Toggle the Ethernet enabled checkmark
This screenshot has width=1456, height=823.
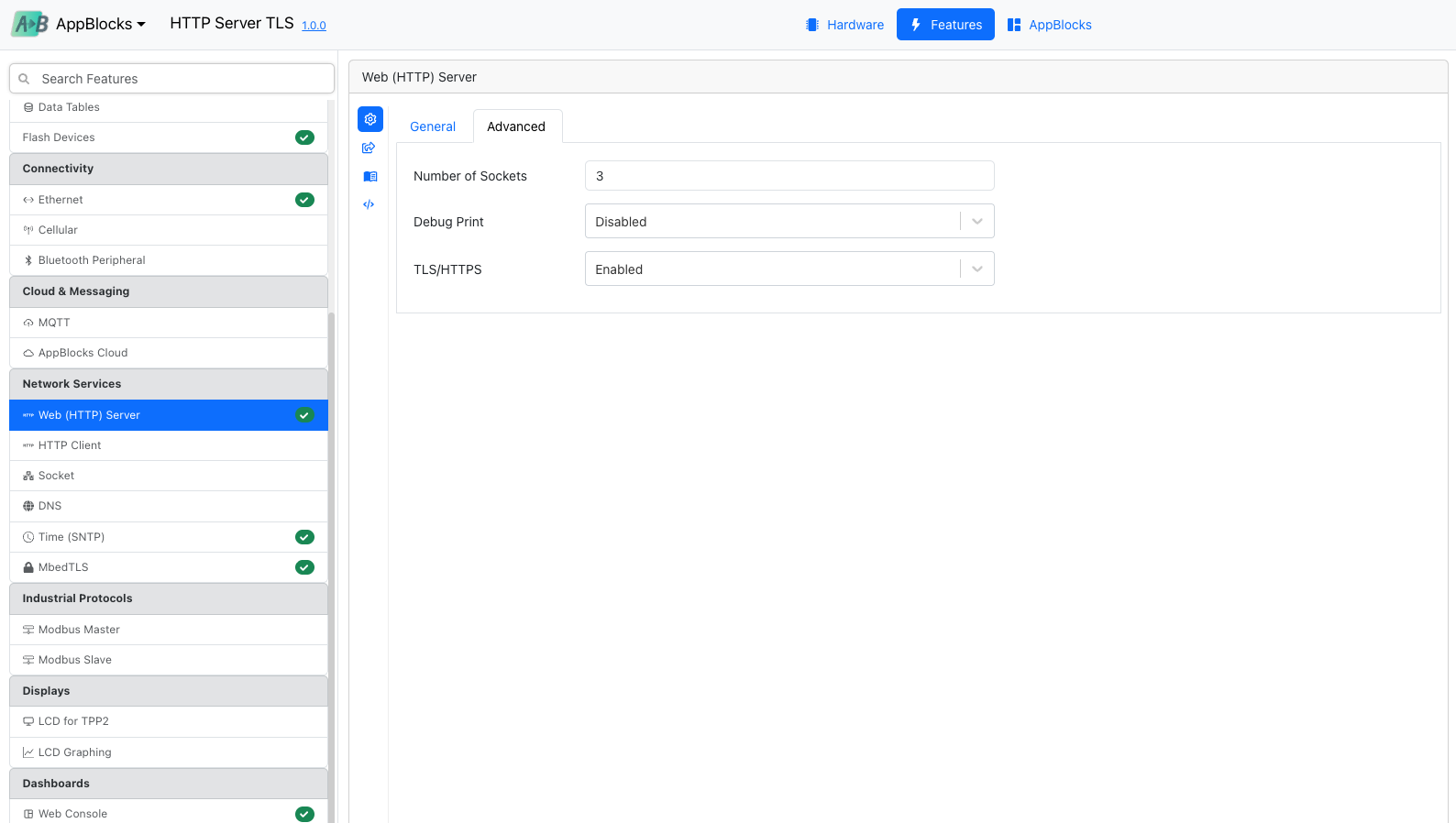coord(305,200)
